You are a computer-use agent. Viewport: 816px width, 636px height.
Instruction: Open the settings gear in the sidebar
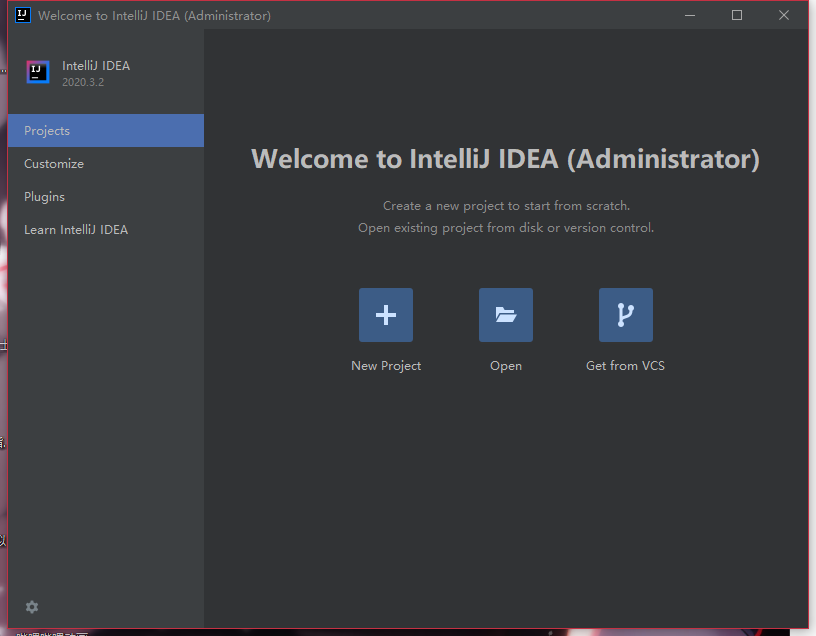32,607
